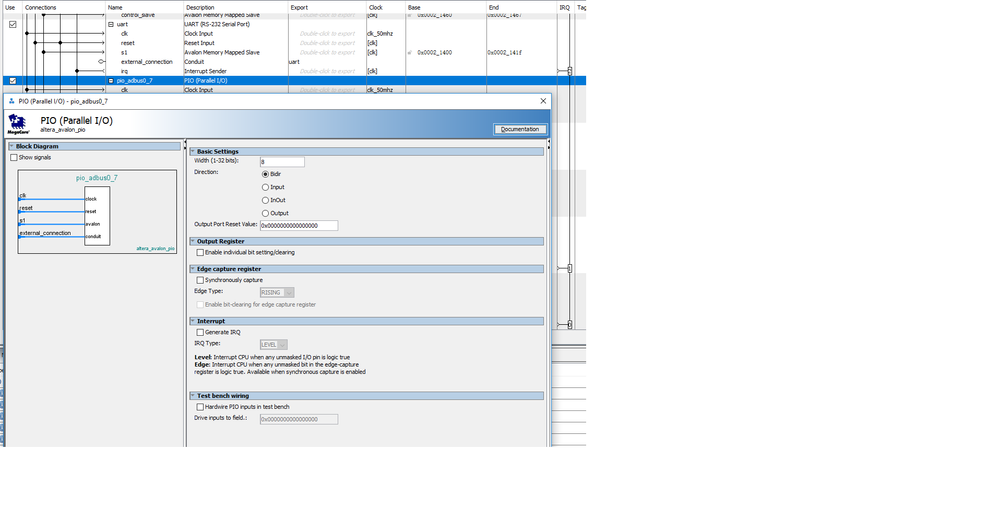
Task: Select the Output direction radio button
Action: 266,214
